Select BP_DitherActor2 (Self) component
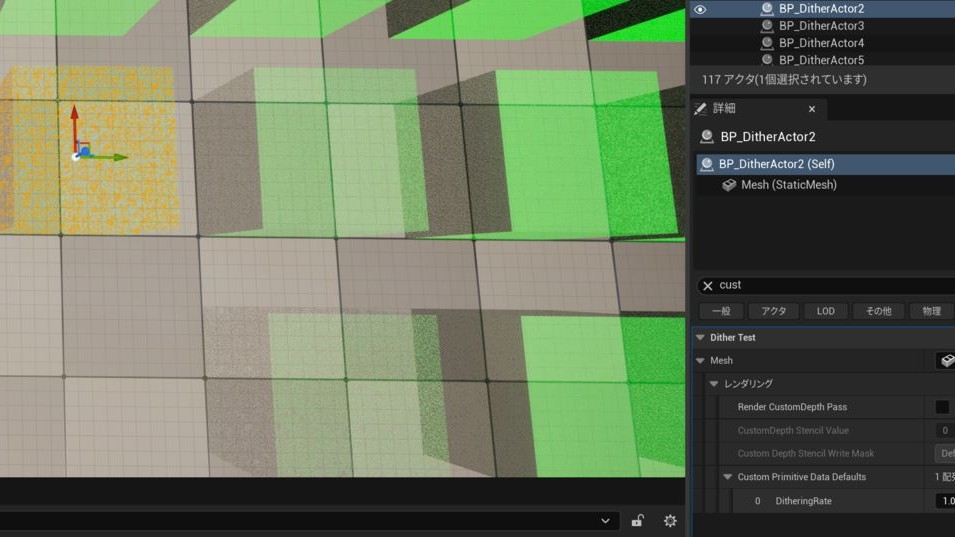Viewport: 955px width, 537px height. point(826,164)
